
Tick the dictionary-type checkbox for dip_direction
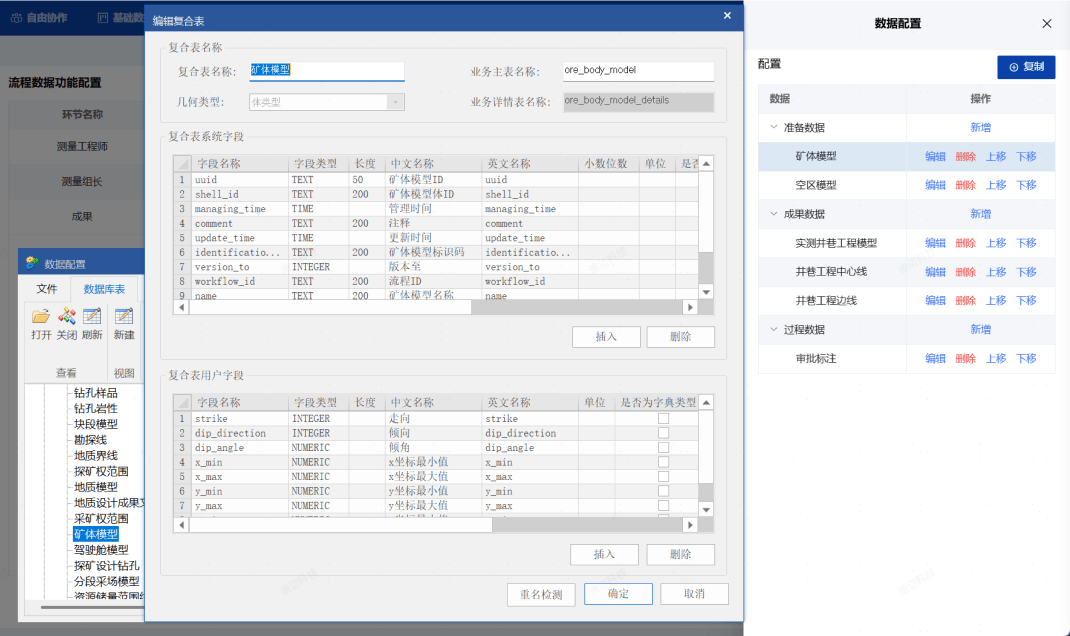663,433
